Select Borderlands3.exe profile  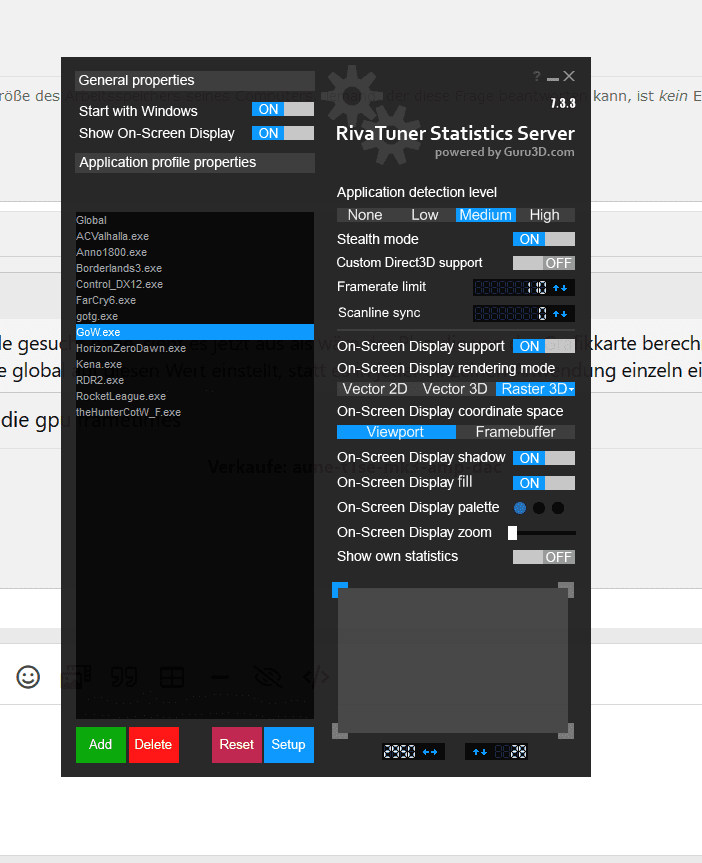(195, 268)
